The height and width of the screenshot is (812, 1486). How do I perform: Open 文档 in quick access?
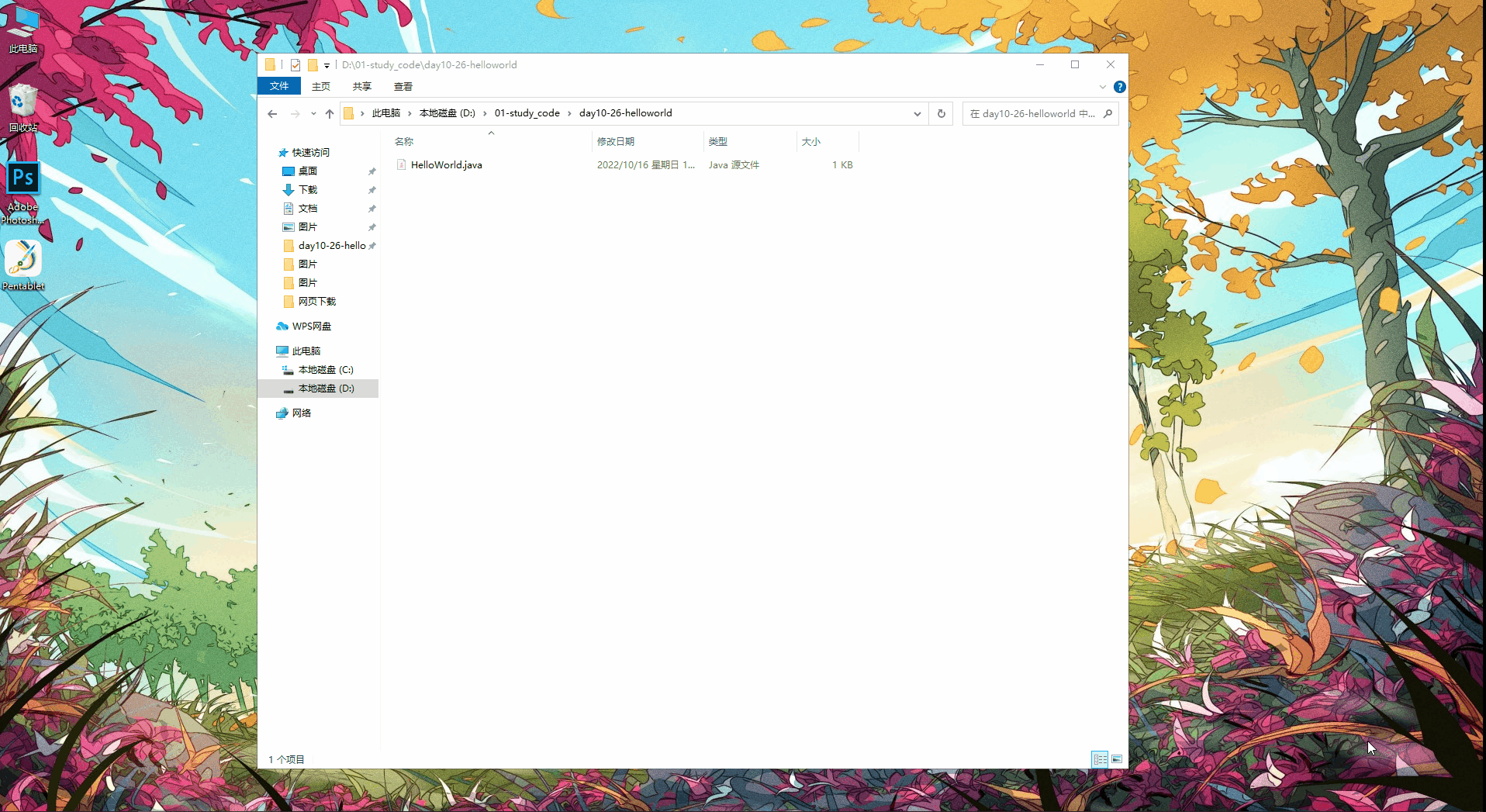tap(307, 209)
